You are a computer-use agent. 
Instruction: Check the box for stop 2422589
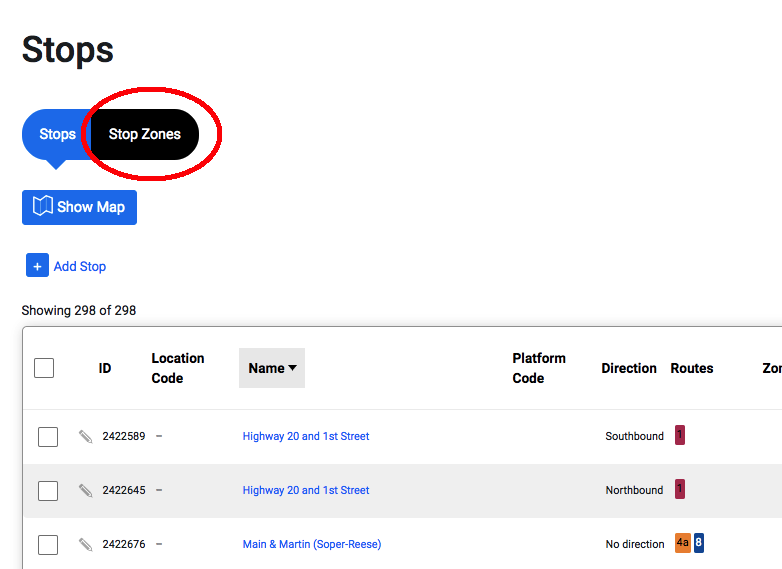(x=48, y=437)
